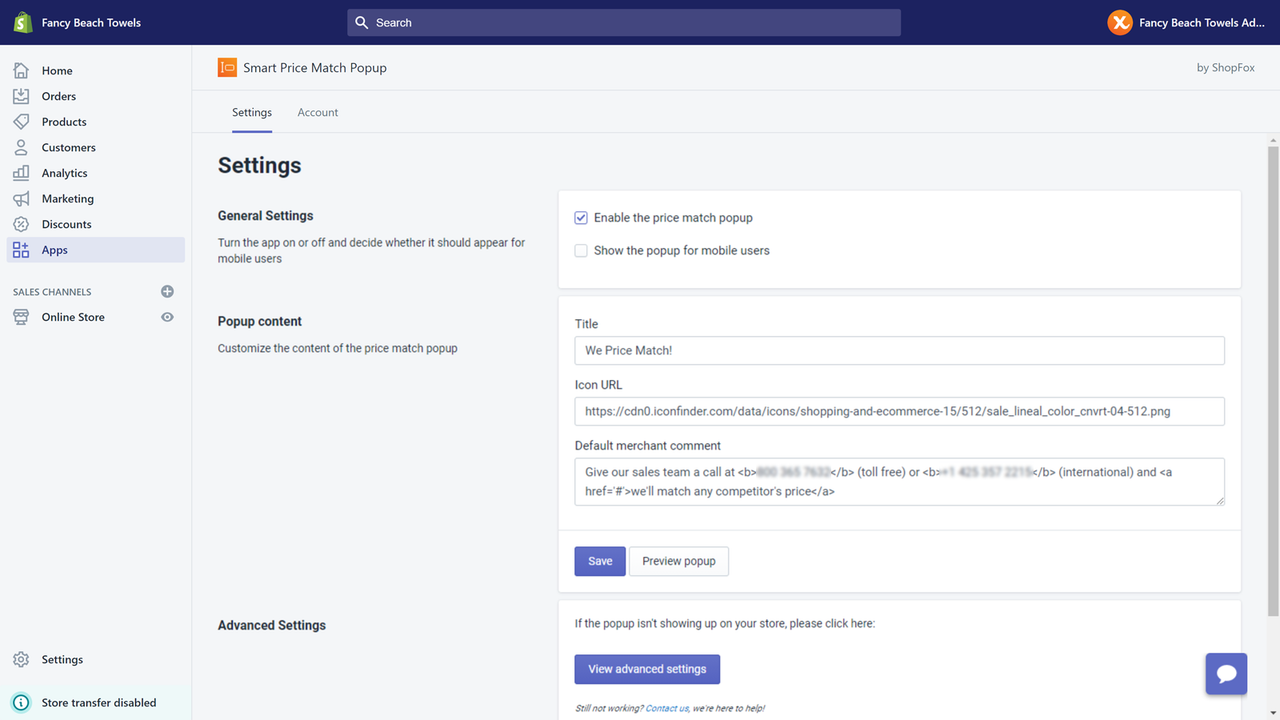This screenshot has height=720, width=1280.
Task: Open the Customers section
Action: coord(68,147)
